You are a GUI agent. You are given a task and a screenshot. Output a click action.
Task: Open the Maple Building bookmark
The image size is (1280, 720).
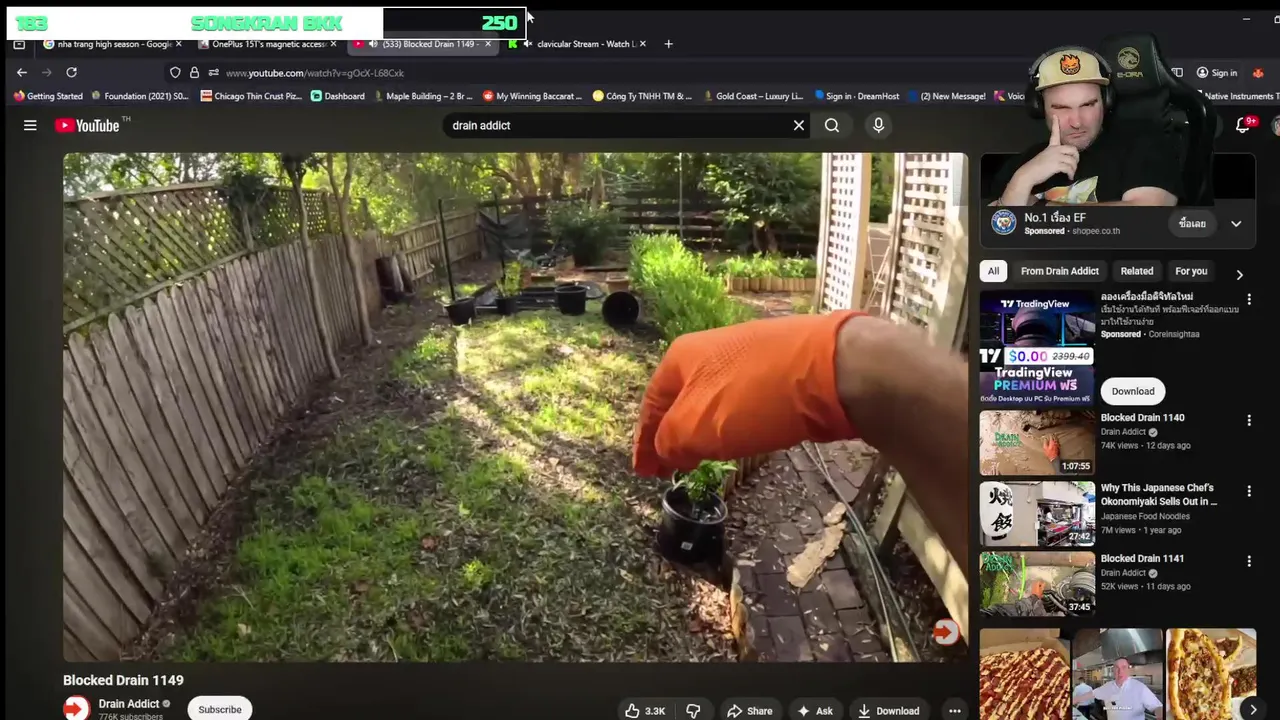coord(422,96)
